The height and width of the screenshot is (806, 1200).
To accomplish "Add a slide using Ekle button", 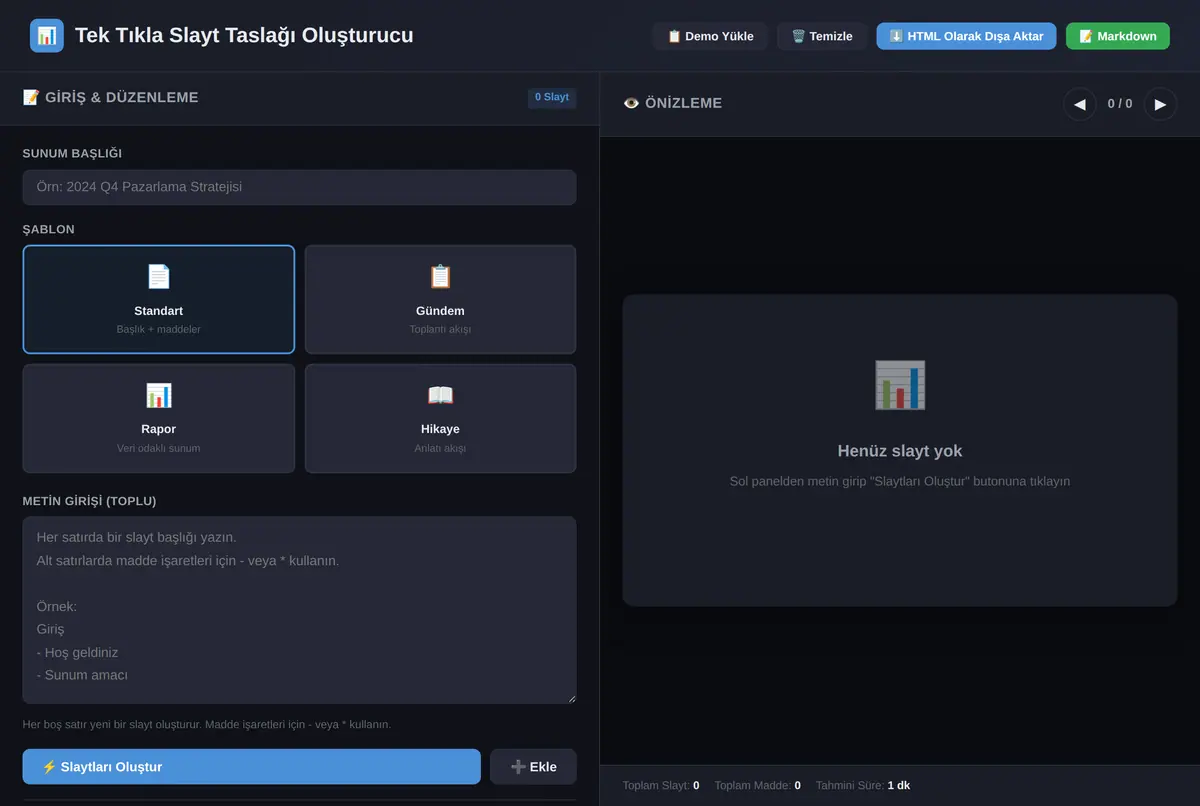I will click(533, 767).
